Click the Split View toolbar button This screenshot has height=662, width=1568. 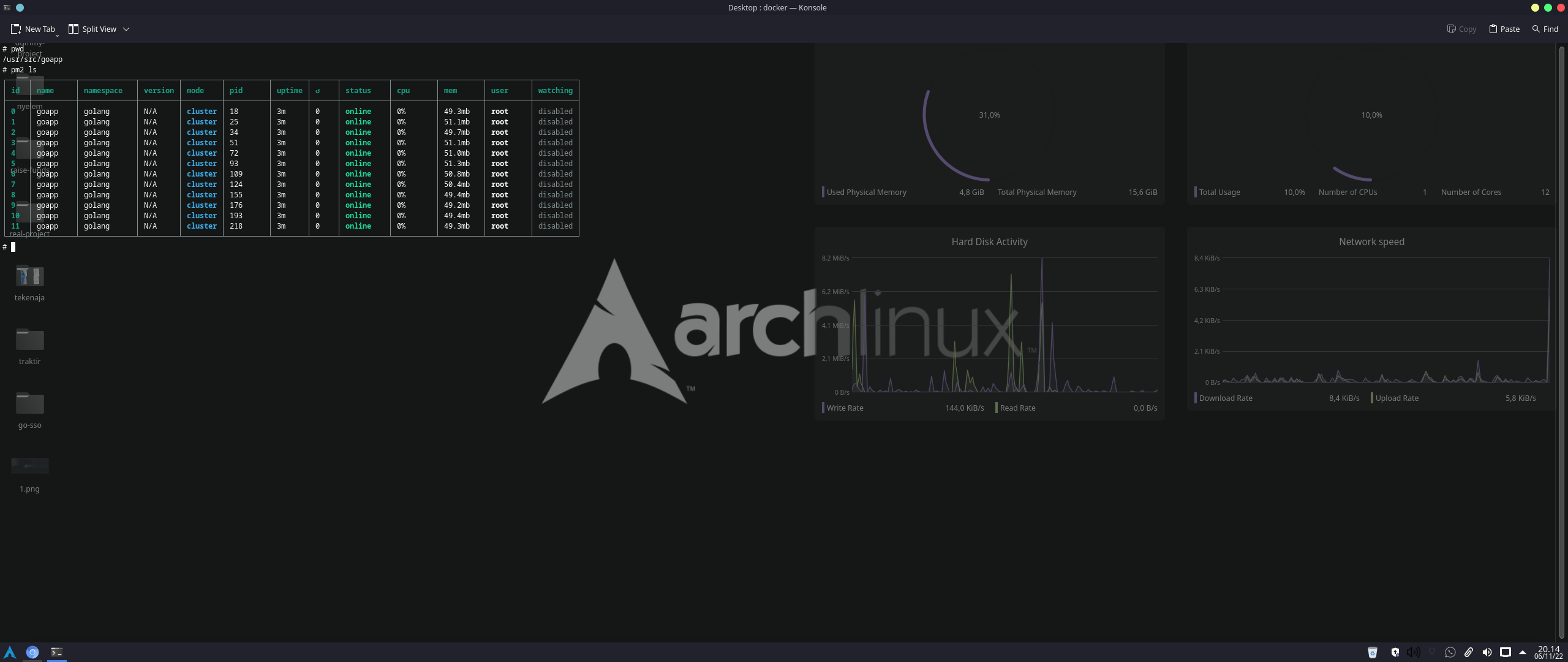click(x=92, y=29)
